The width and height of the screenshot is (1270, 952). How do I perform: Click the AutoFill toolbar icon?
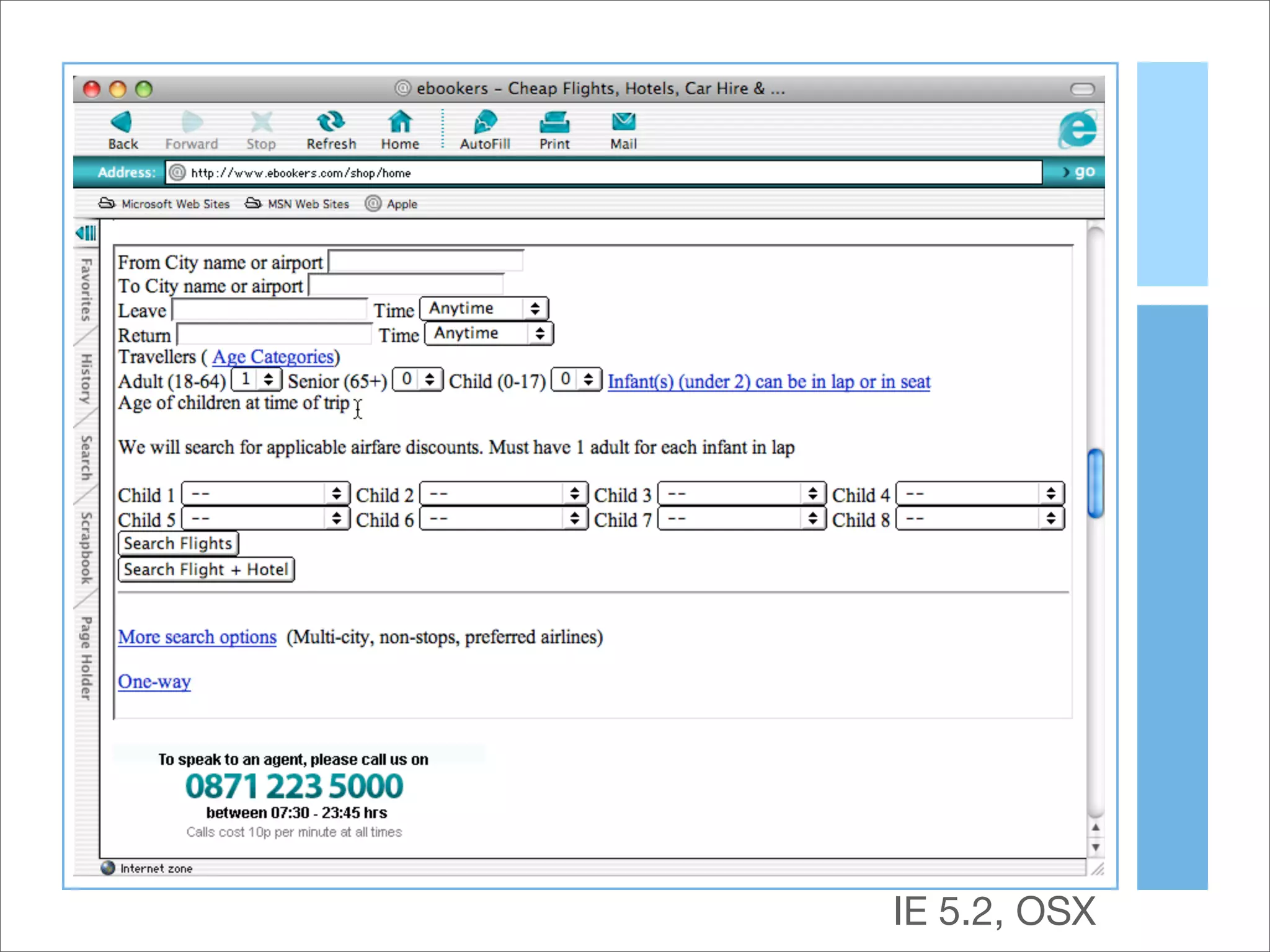point(484,123)
